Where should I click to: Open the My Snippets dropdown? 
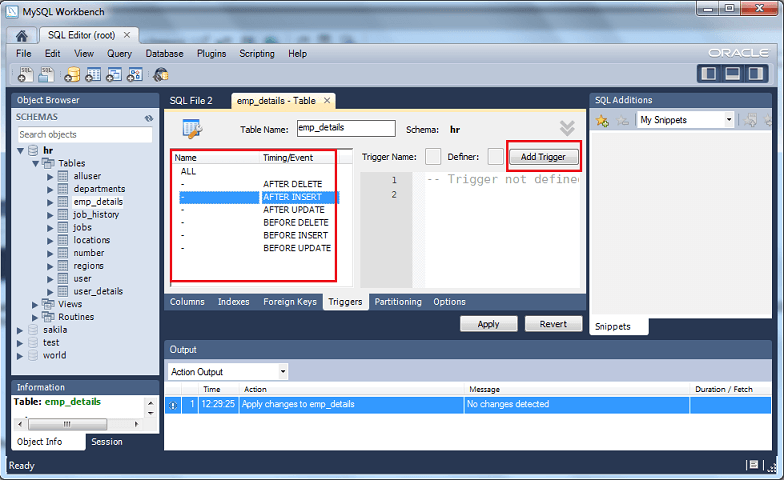coord(728,120)
